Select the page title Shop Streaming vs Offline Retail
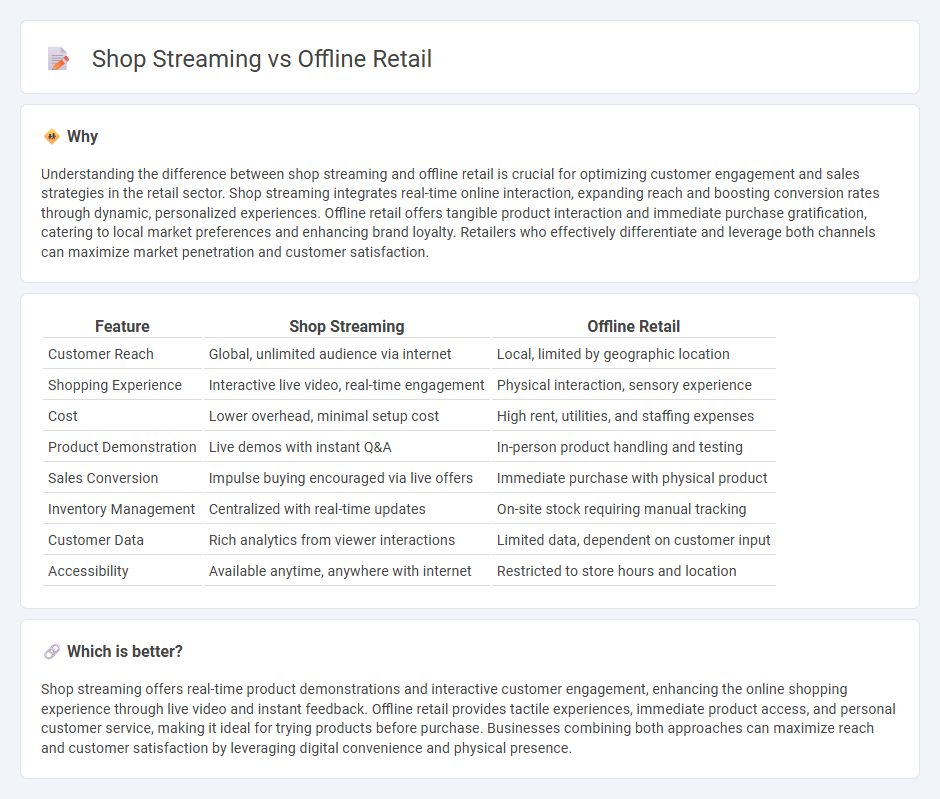This screenshot has width=940, height=799. click(261, 59)
